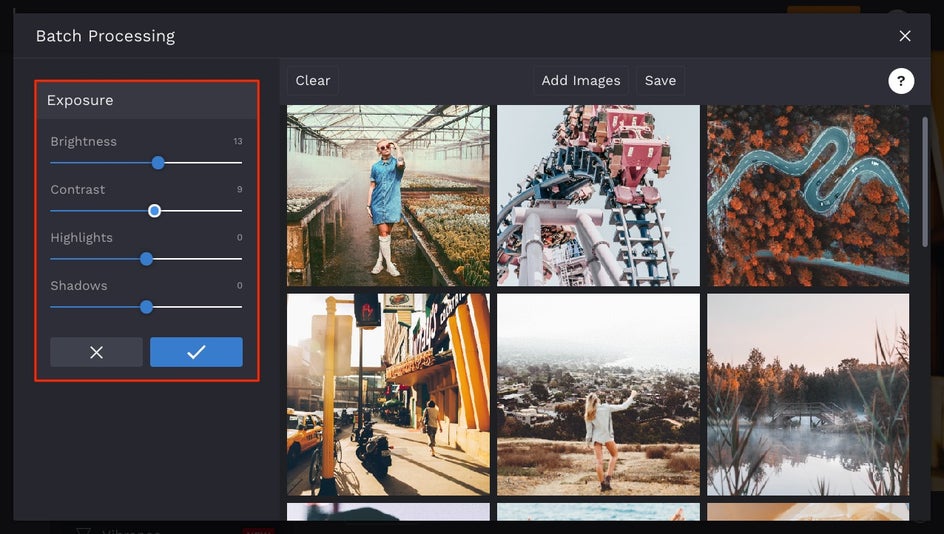Click the Contrast slider handle

154,211
